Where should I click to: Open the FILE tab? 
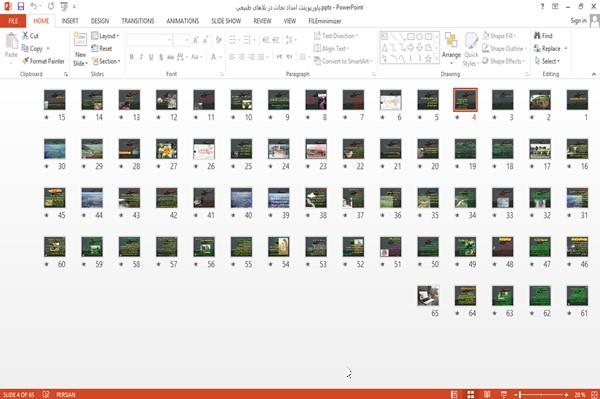(x=13, y=21)
